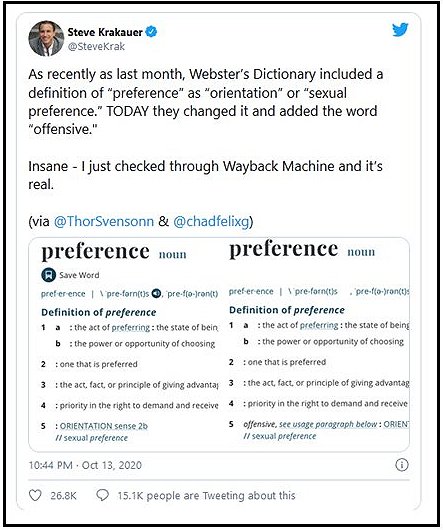Click the blue verified checkmark badge
Screen dimensions: 443x530
coord(151,32)
